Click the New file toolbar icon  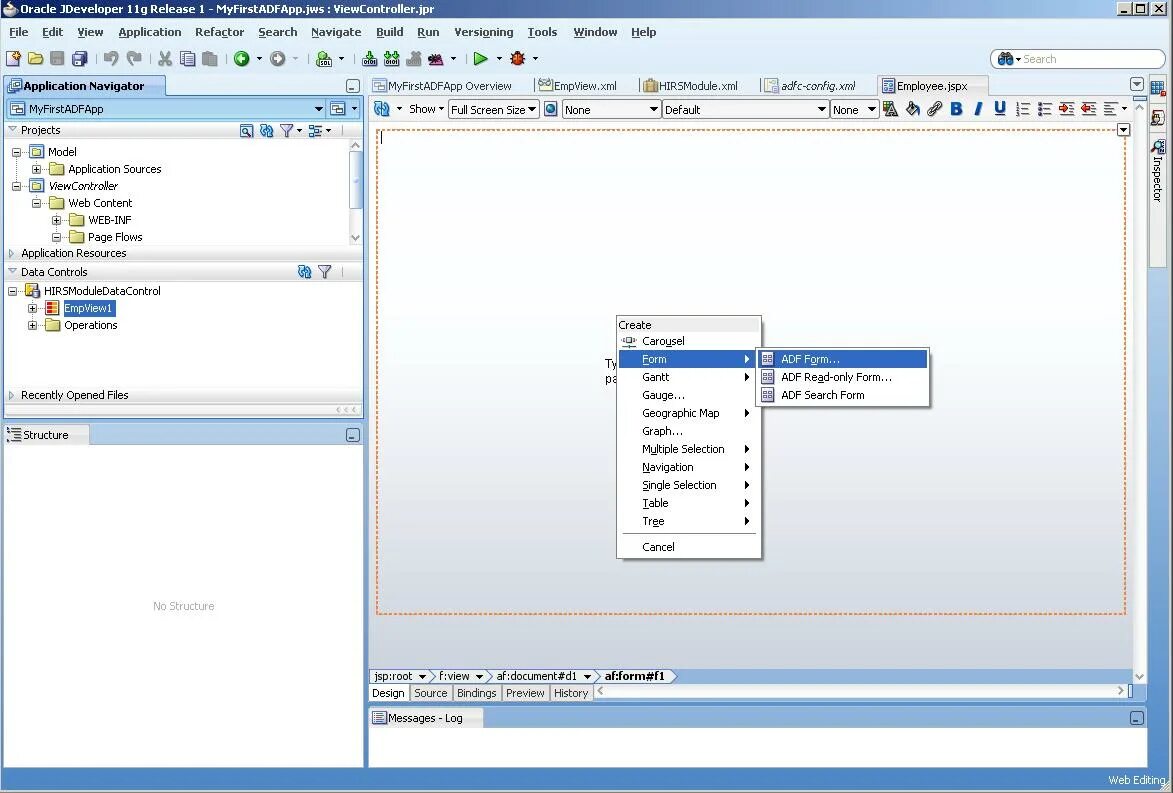click(13, 58)
